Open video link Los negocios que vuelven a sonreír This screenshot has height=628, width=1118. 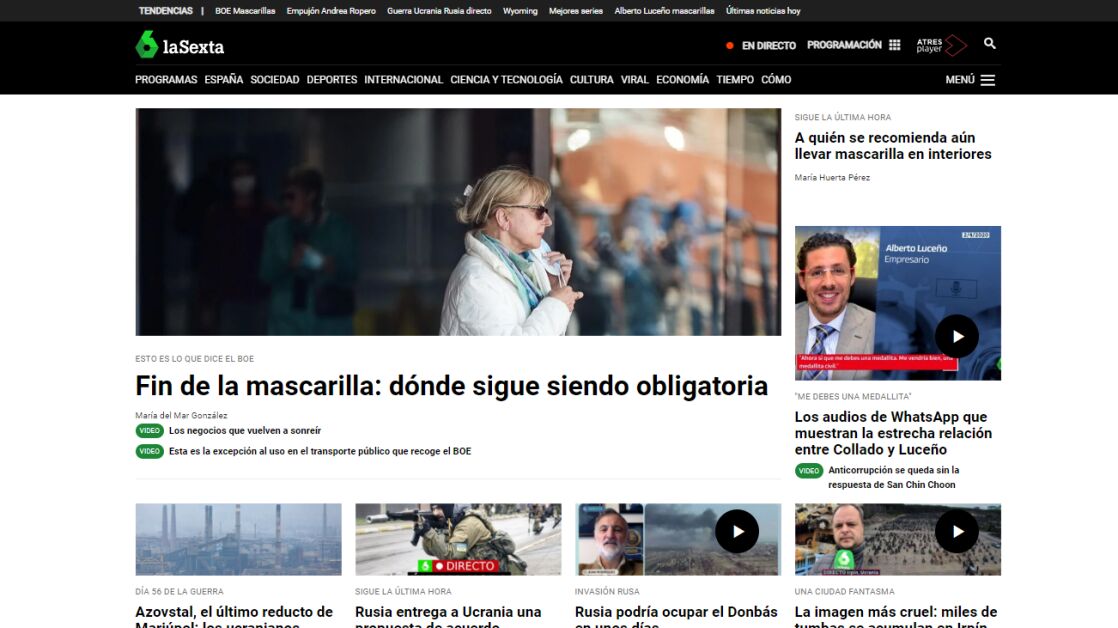tap(245, 431)
